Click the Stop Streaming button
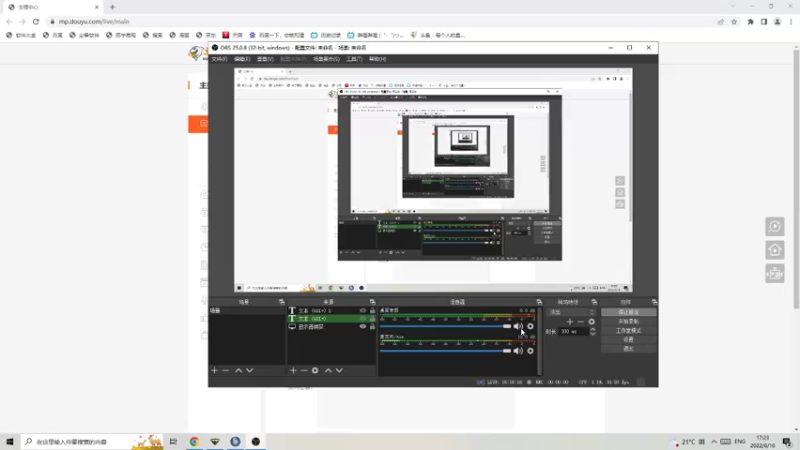Screen dimensions: 800x450 [629, 312]
